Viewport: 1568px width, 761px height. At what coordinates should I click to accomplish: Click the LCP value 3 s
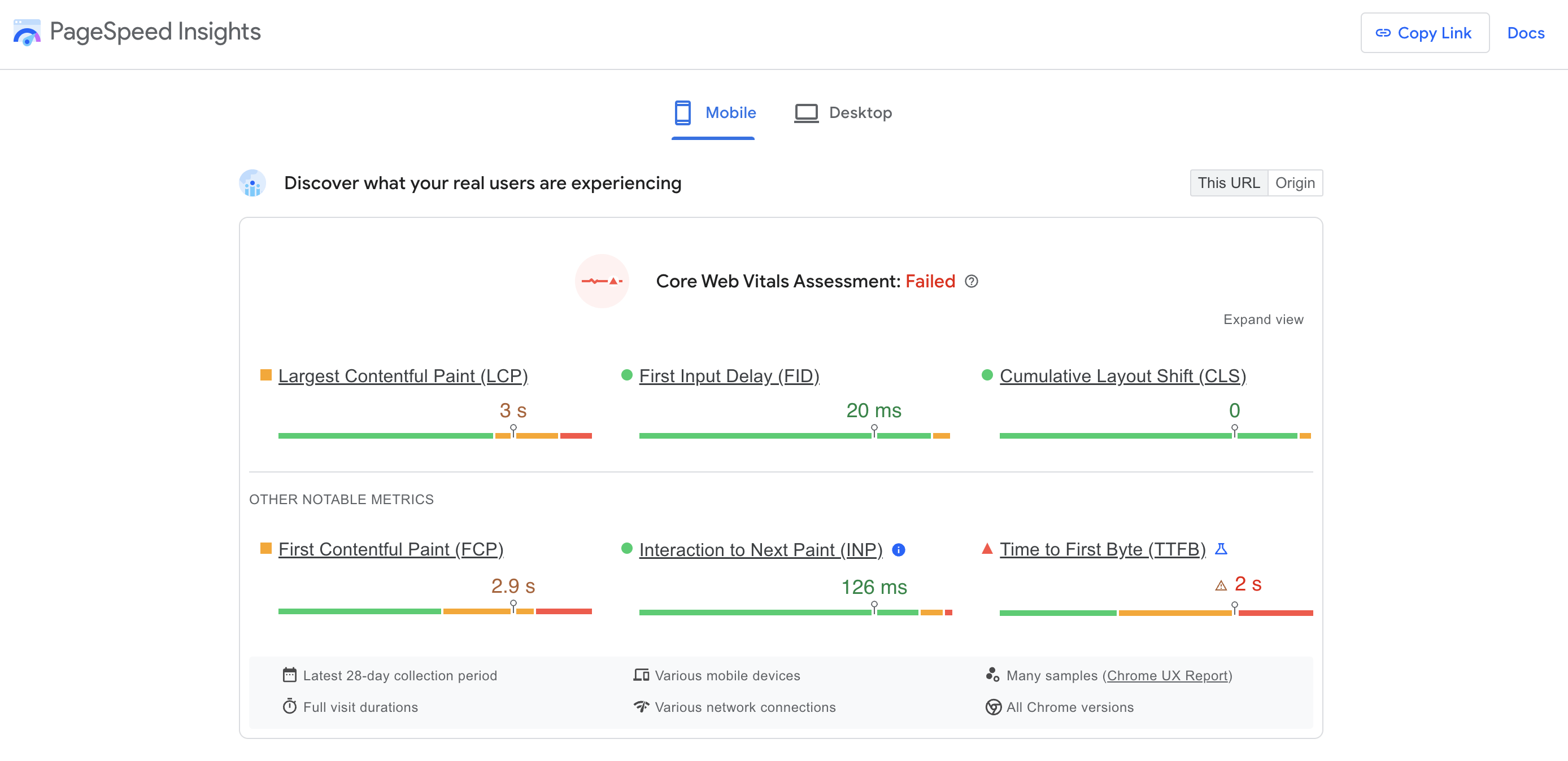[512, 410]
